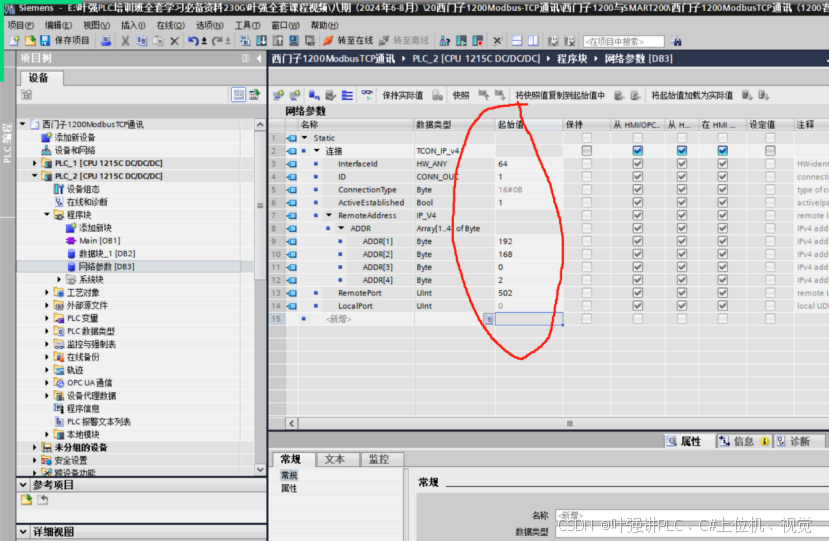Click the Monitor all glasses icon
The height and width of the screenshot is (541, 829).
click(x=366, y=95)
